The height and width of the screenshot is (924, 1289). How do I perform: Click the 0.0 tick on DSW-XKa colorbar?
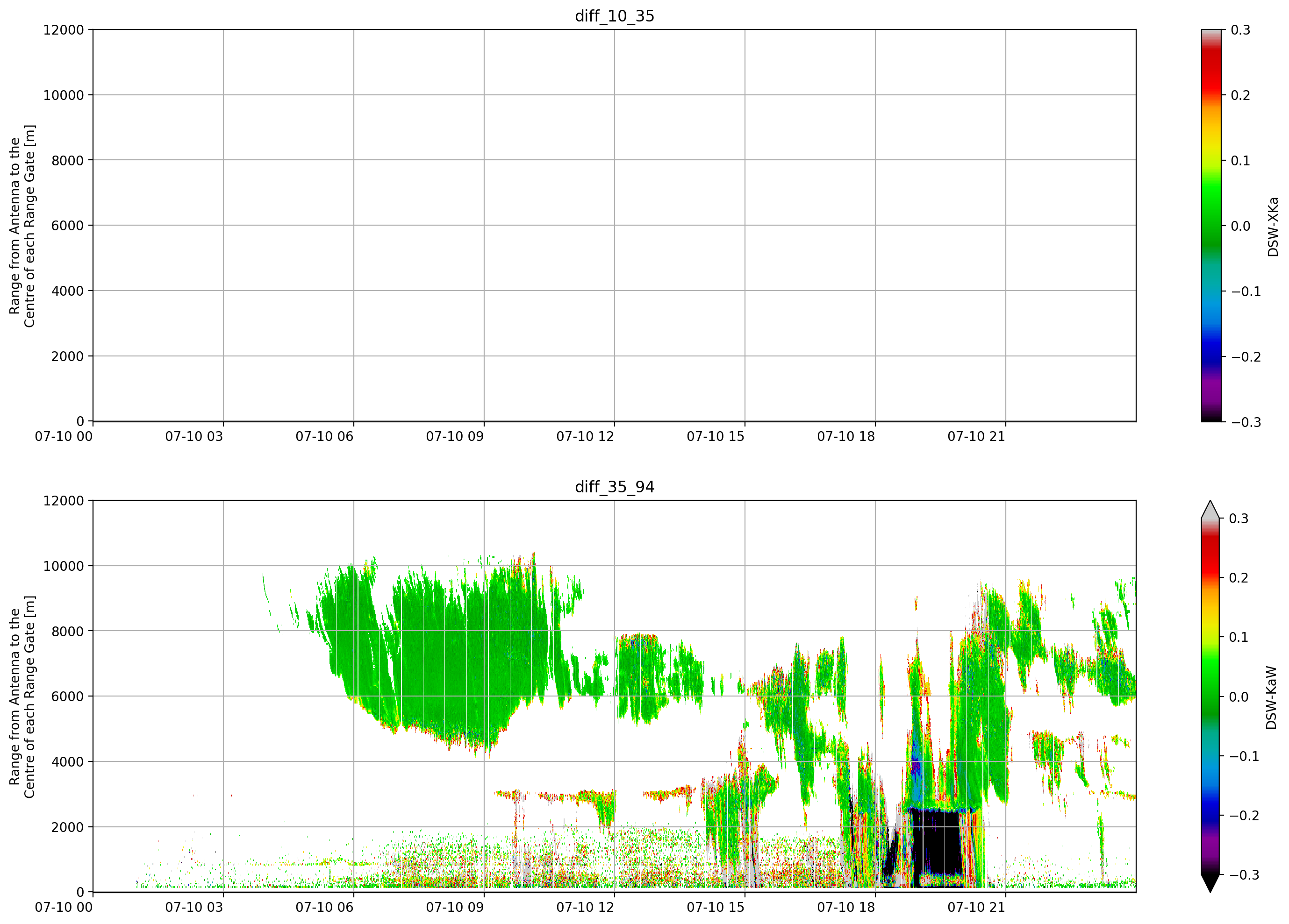click(1240, 226)
